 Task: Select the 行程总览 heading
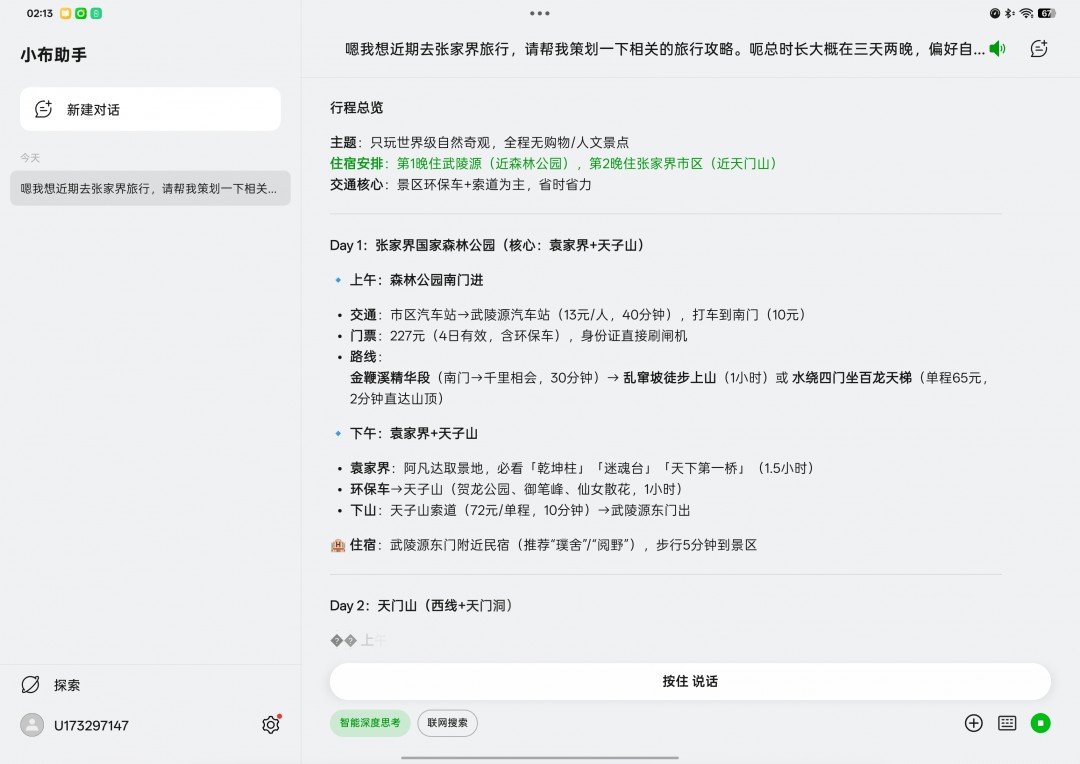coord(356,107)
